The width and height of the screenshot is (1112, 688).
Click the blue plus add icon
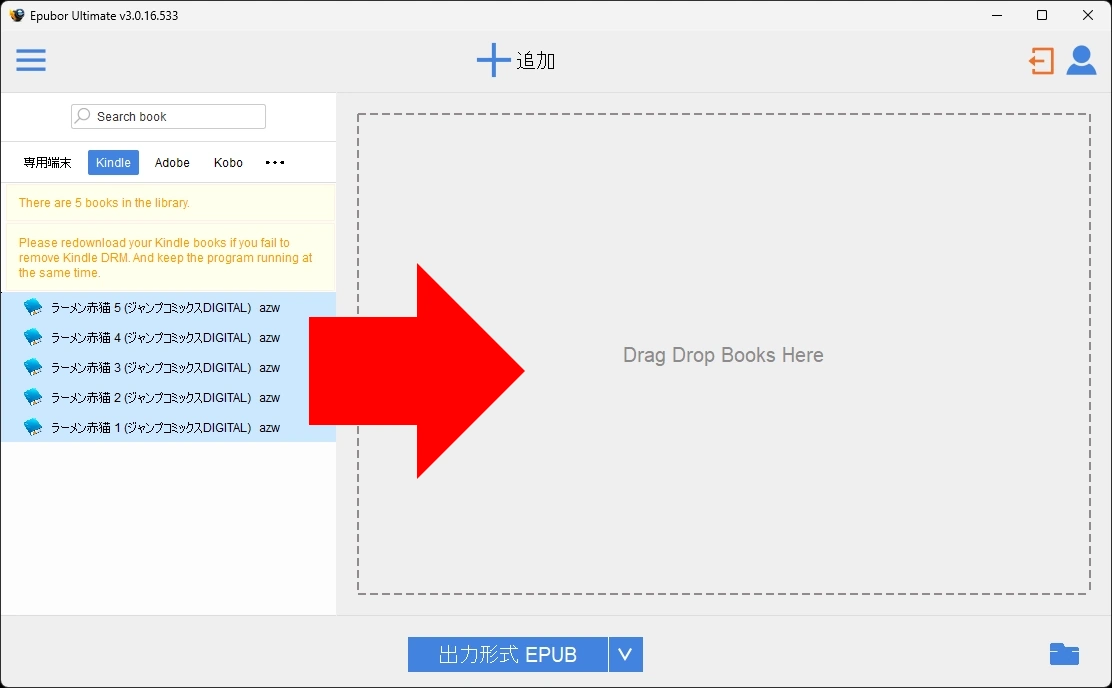[x=493, y=61]
